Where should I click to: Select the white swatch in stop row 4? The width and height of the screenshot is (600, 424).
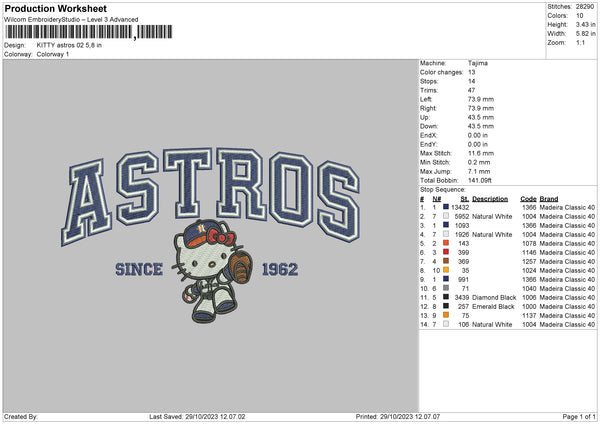[446, 234]
